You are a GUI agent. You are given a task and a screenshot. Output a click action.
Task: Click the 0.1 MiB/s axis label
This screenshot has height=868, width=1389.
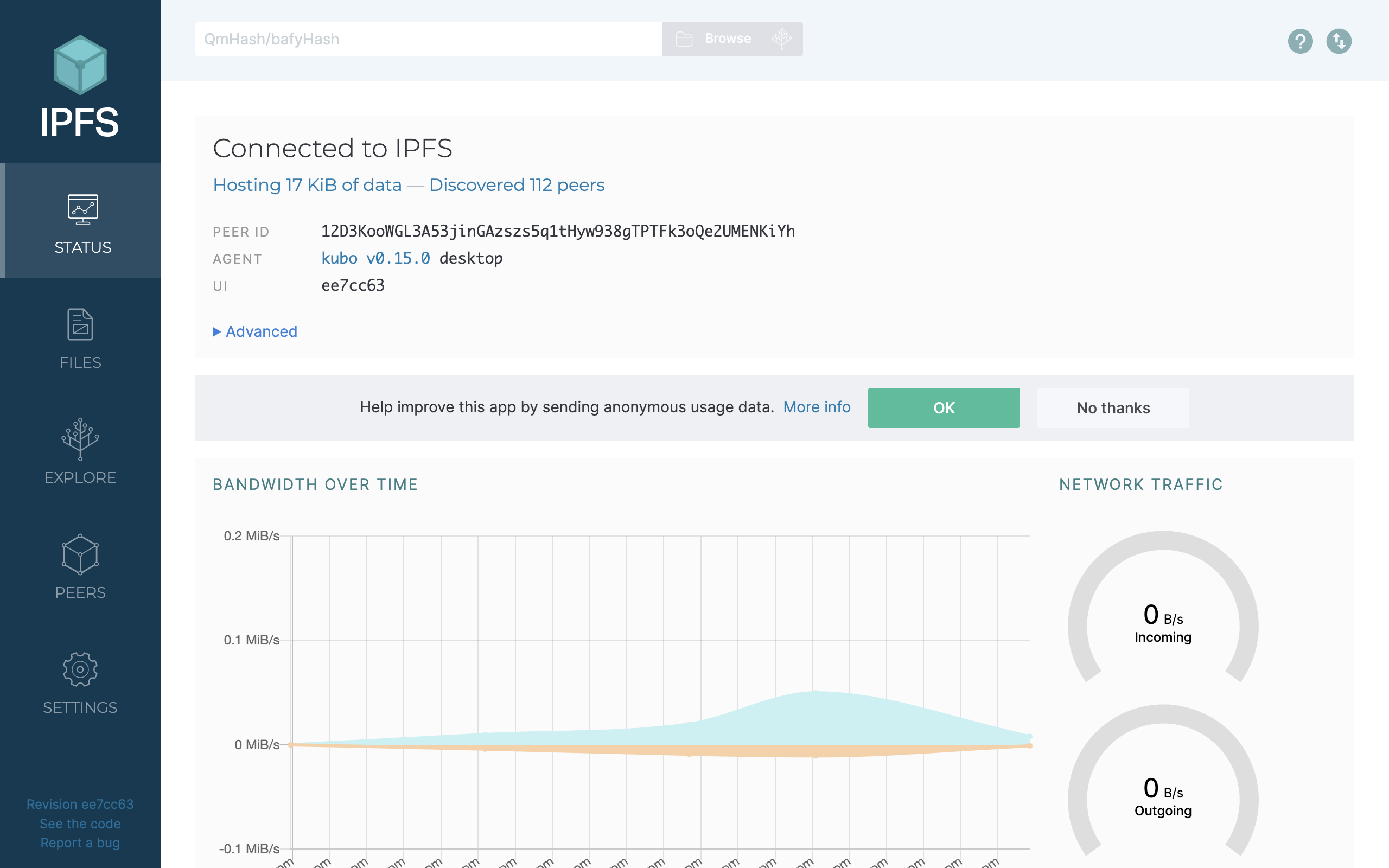[x=251, y=640]
